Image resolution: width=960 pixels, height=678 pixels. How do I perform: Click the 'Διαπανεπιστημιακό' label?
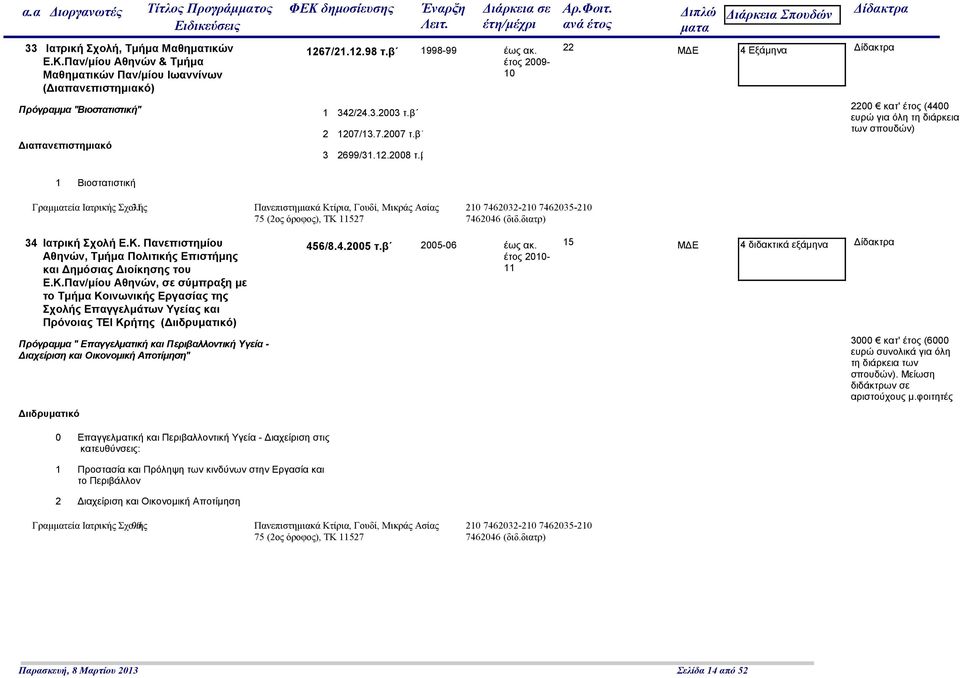65,146
